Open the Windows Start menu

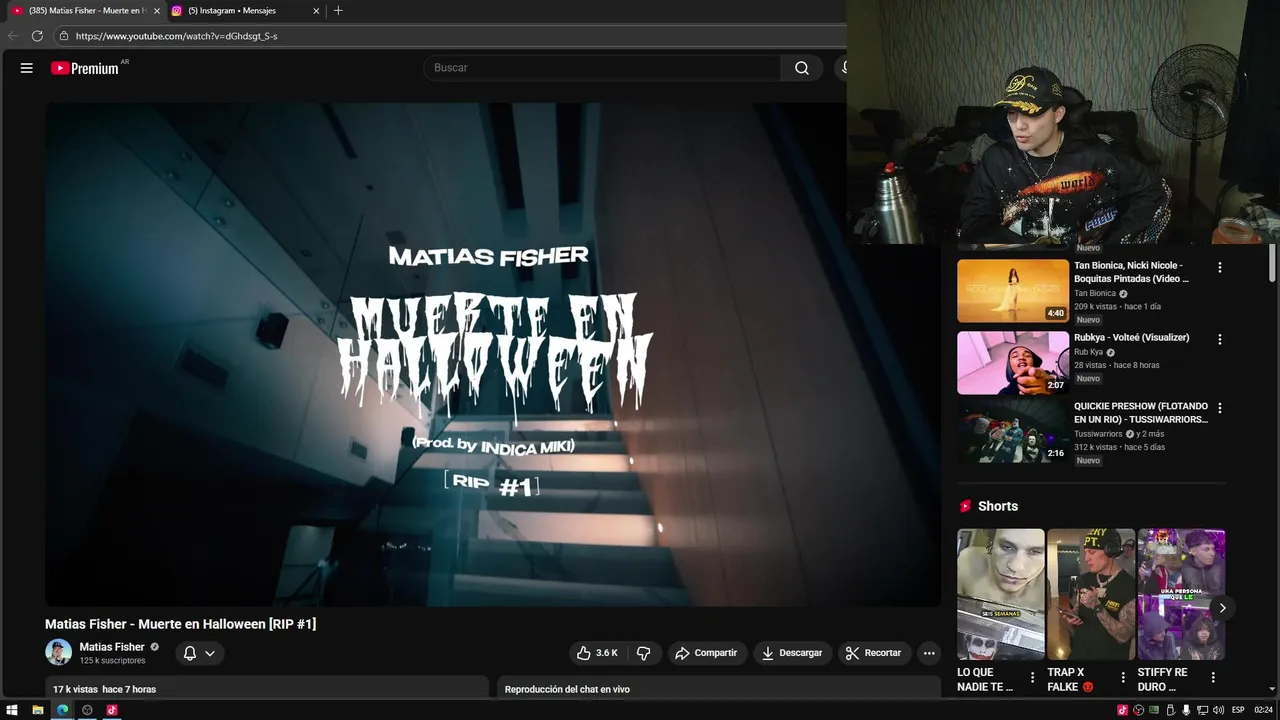coord(12,710)
